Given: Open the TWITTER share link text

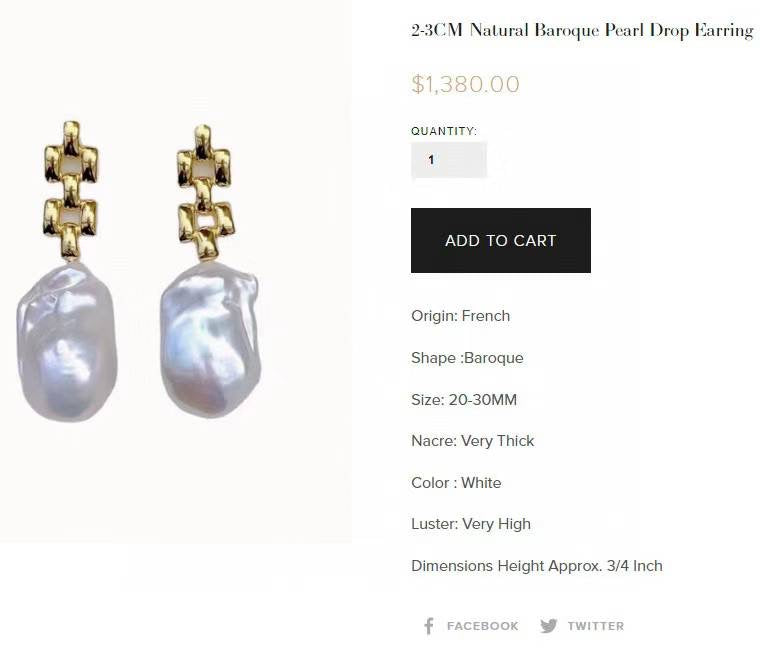Looking at the screenshot, I should tap(595, 626).
